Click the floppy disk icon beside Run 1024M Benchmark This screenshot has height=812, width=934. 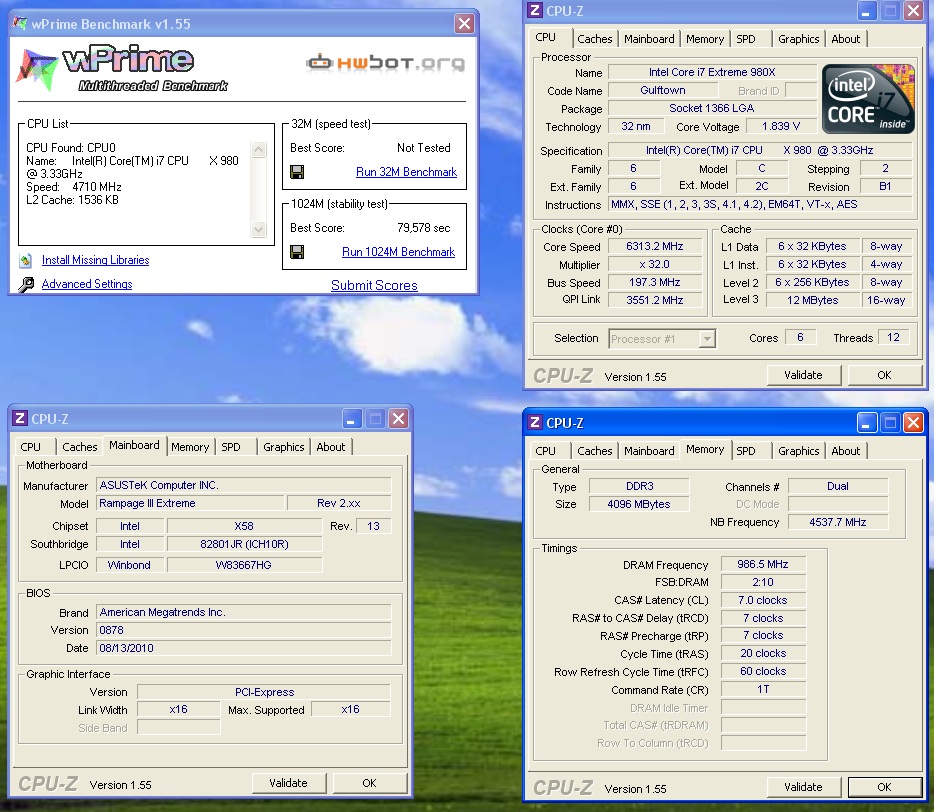297,252
